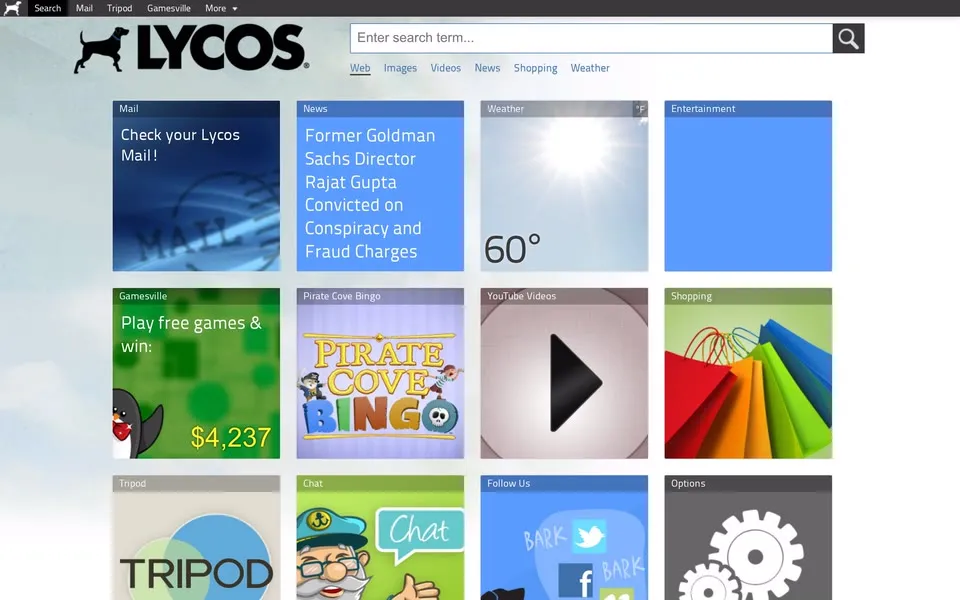Open the Facebook icon in Follow Us tile

[x=576, y=580]
